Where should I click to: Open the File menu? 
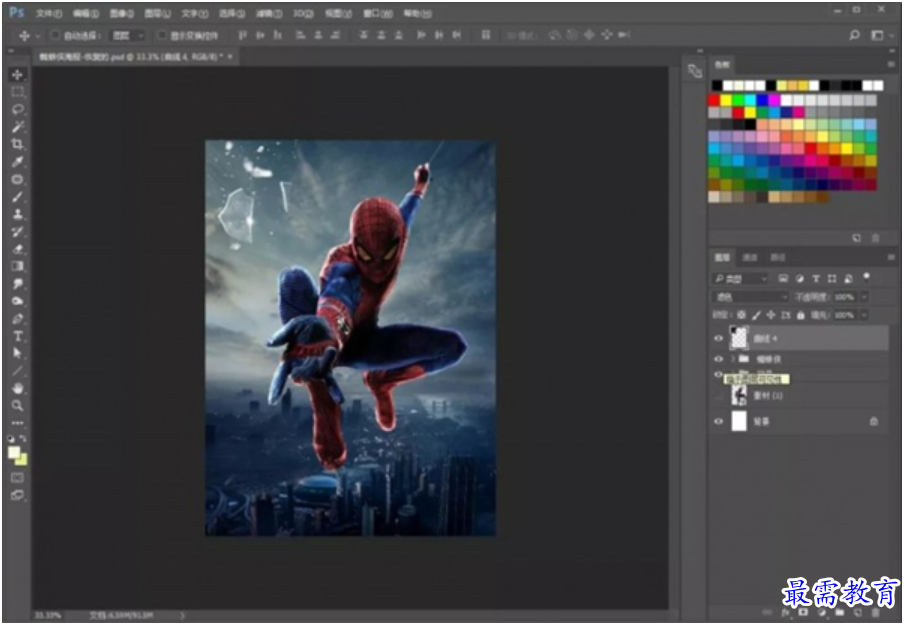(49, 13)
